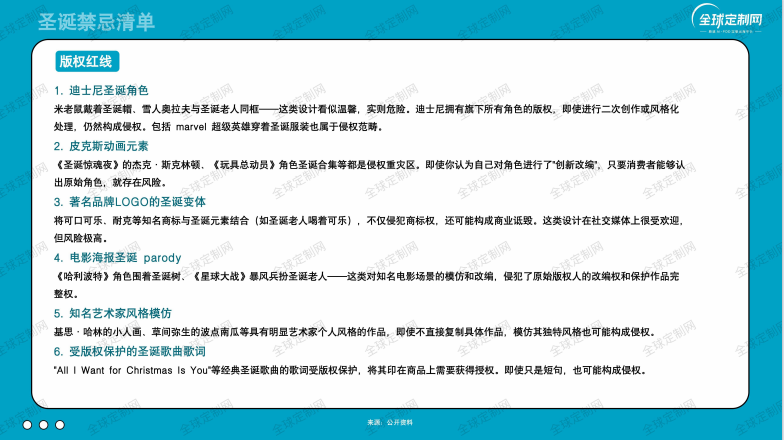Select the 版权红线 section label

tap(88, 62)
